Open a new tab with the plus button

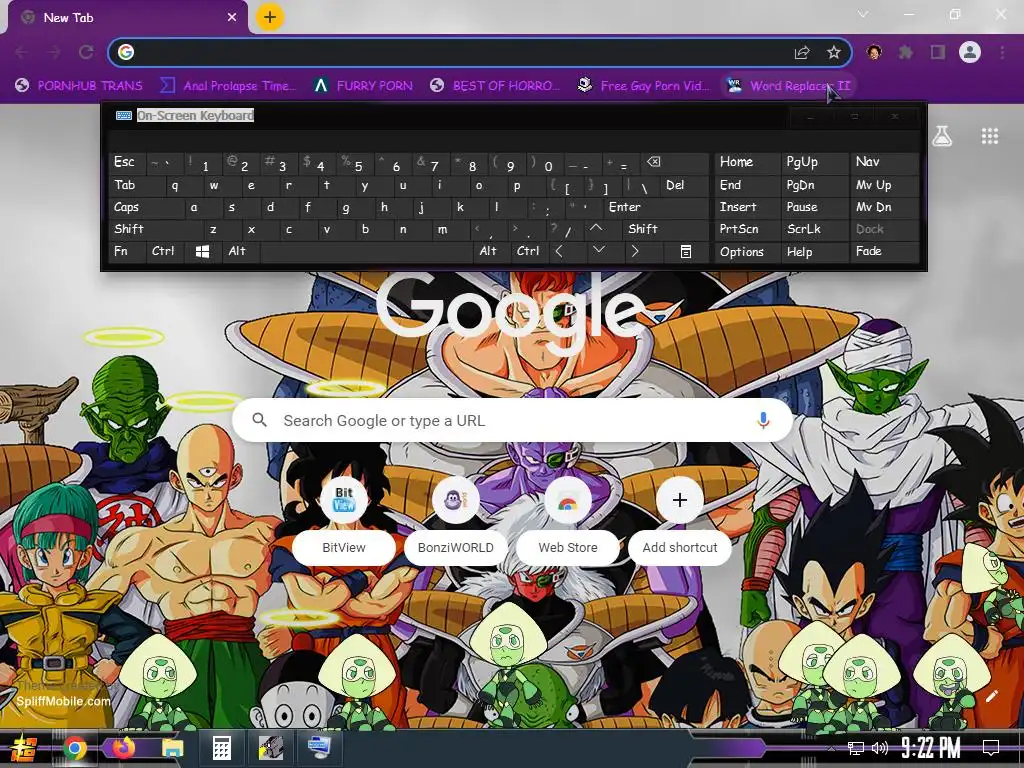(270, 17)
